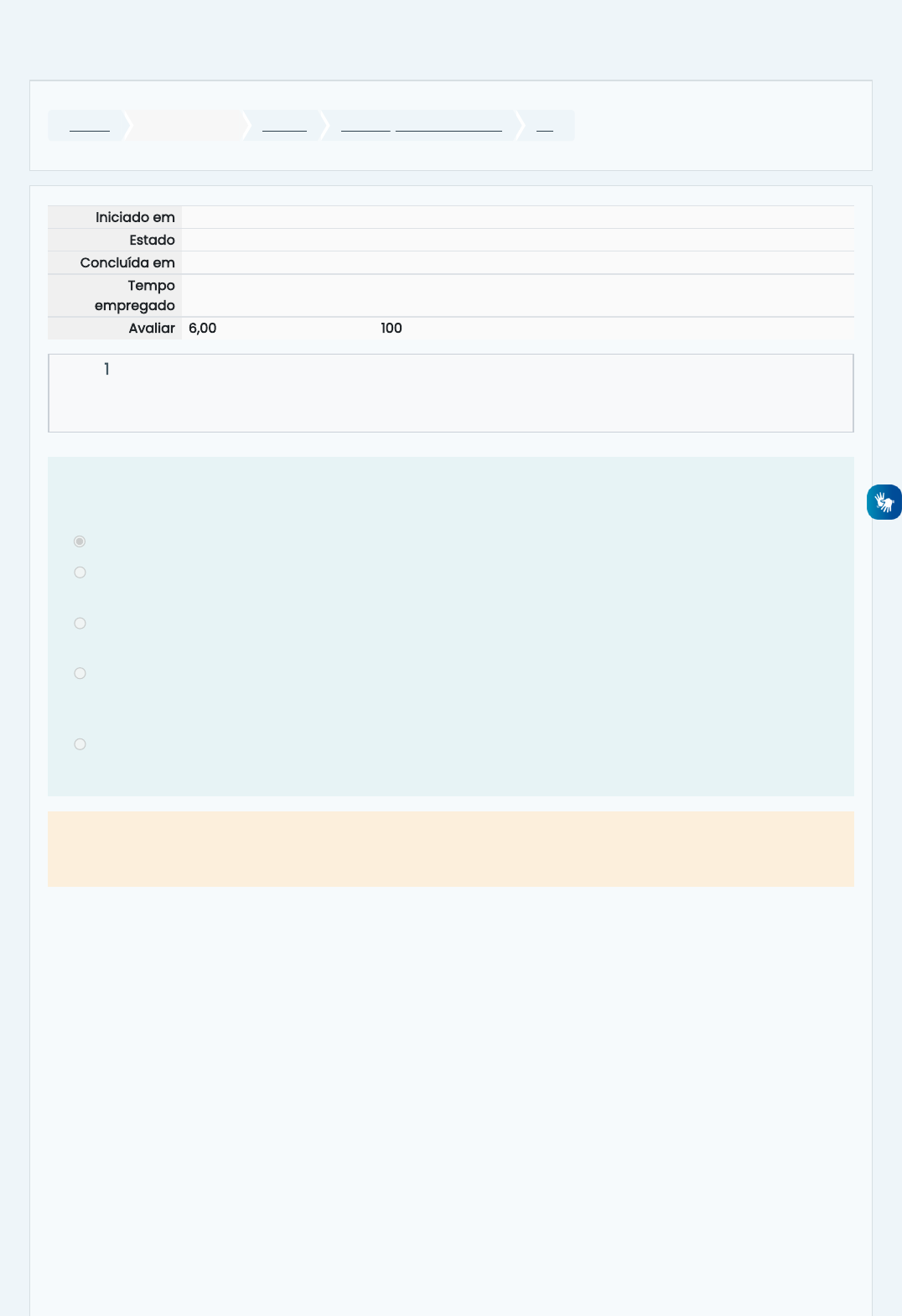This screenshot has height=1316, width=902.
Task: Click the "Iniciado em" row label
Action: (x=135, y=217)
